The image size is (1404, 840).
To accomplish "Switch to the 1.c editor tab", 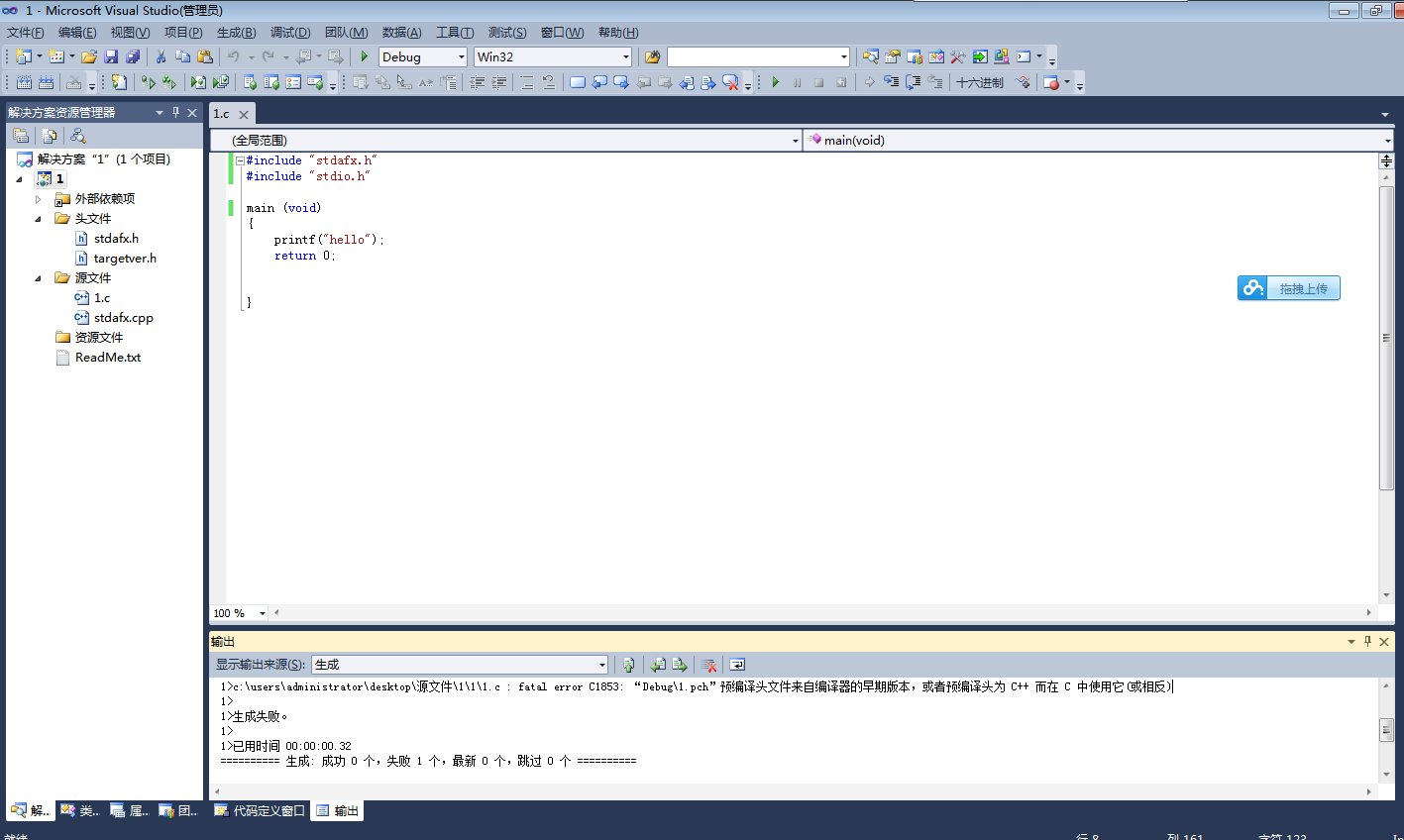I will [x=222, y=114].
